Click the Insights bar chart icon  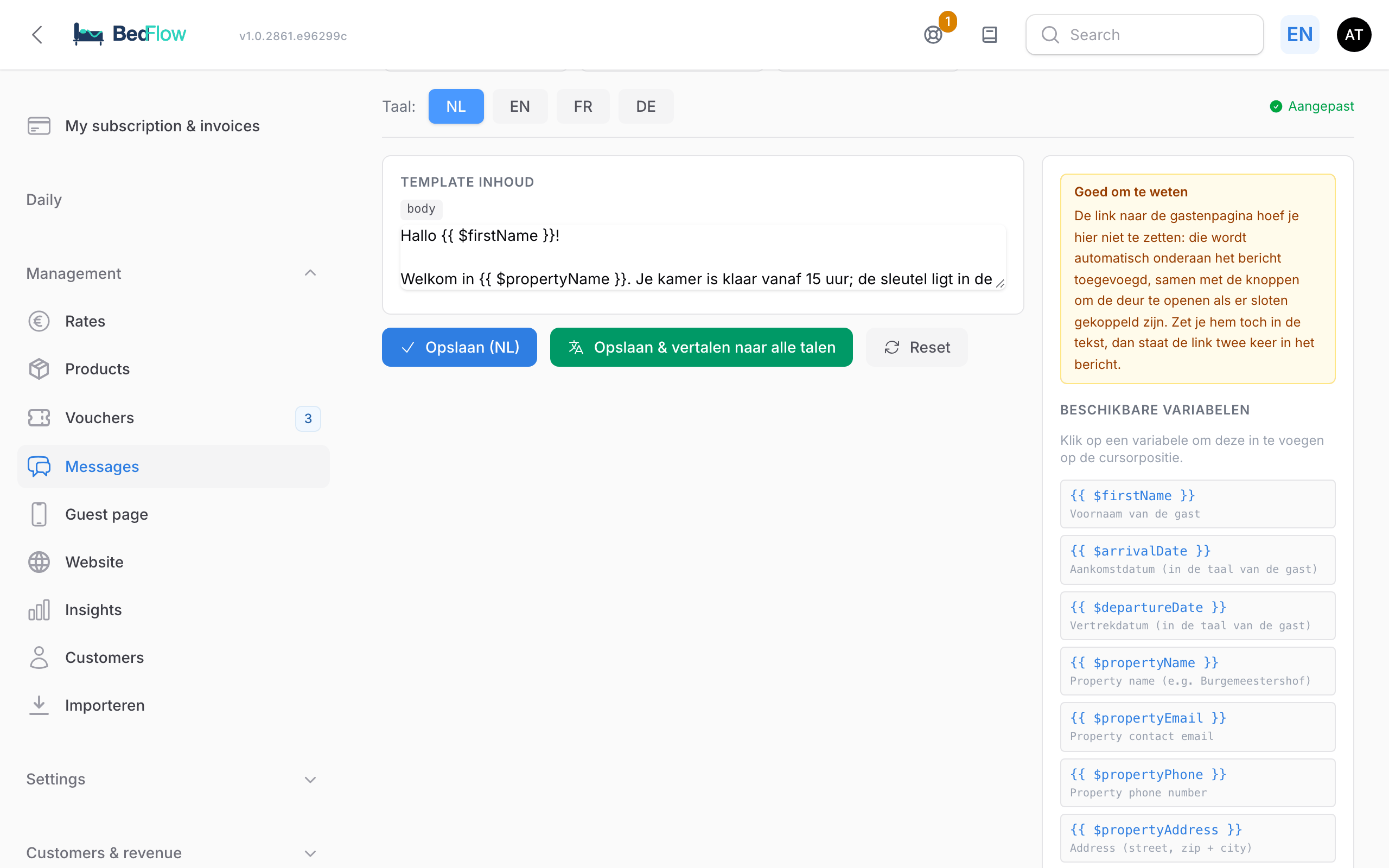pyautogui.click(x=39, y=610)
